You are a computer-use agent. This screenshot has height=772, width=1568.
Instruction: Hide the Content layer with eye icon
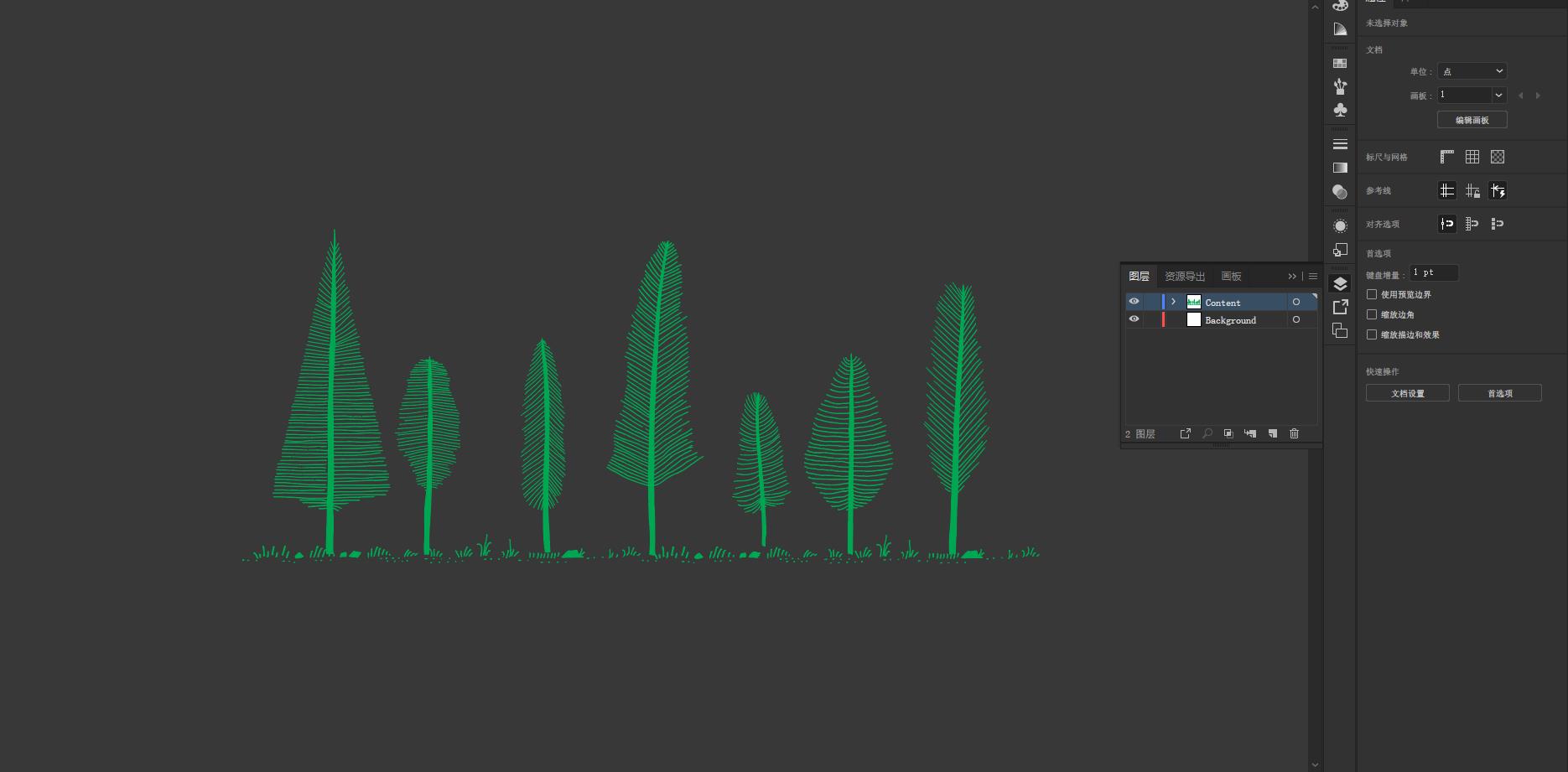pyautogui.click(x=1134, y=302)
